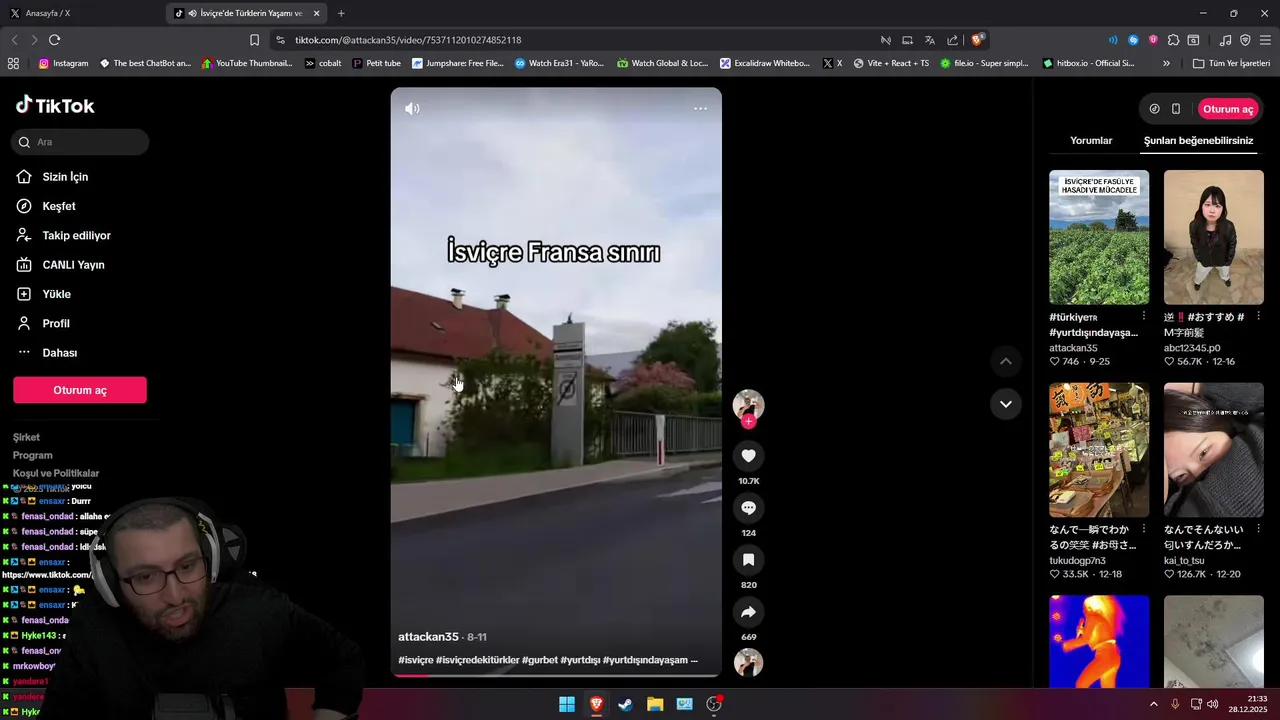Open the taskbar volume control
Viewport: 1280px width, 720px height.
point(1212,704)
